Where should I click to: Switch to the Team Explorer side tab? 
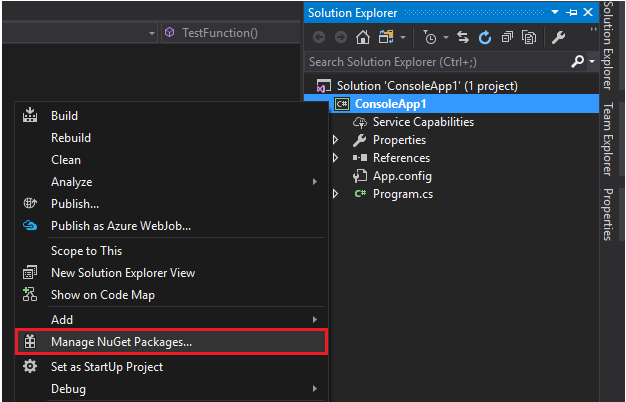pos(607,137)
